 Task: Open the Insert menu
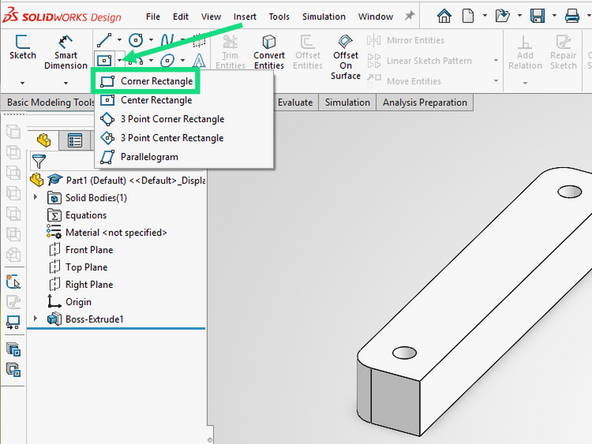coord(245,17)
